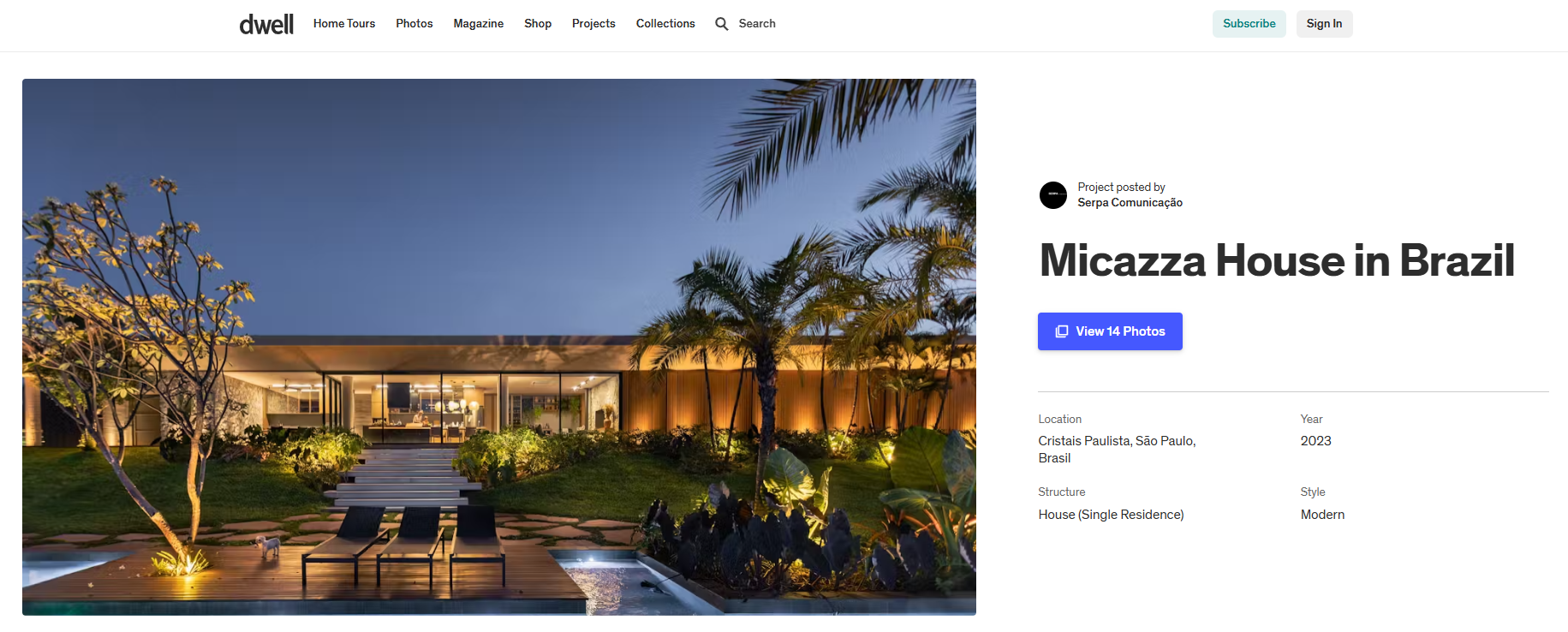Click the Subscribe button

click(1249, 24)
